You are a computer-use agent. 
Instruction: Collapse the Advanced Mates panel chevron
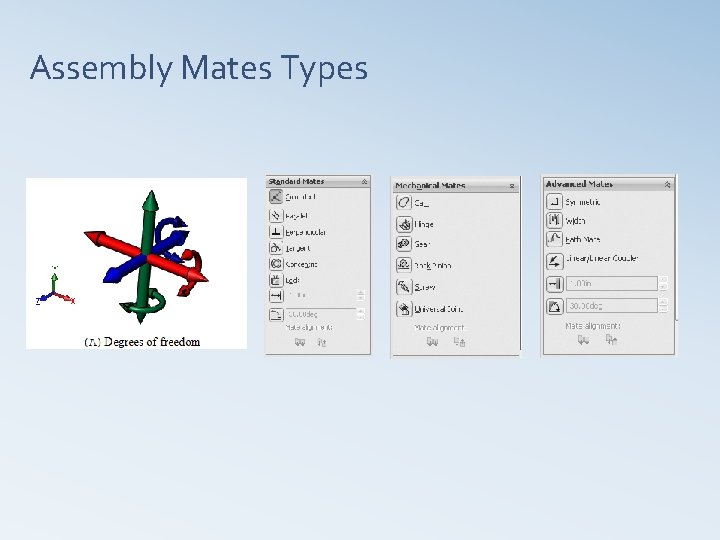667,185
